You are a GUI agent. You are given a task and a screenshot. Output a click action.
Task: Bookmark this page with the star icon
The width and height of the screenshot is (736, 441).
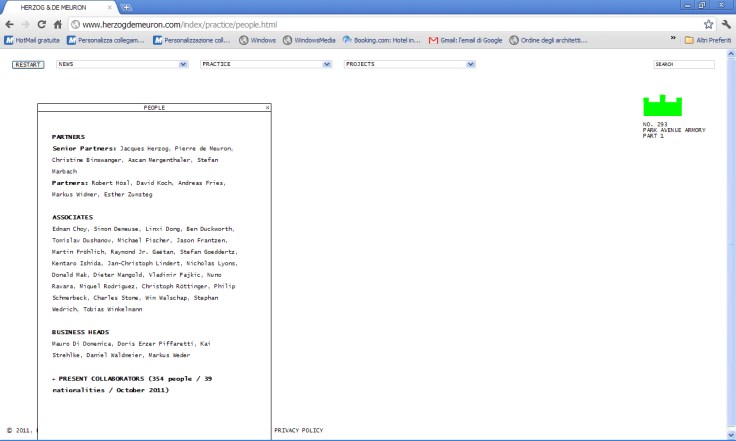tap(708, 23)
